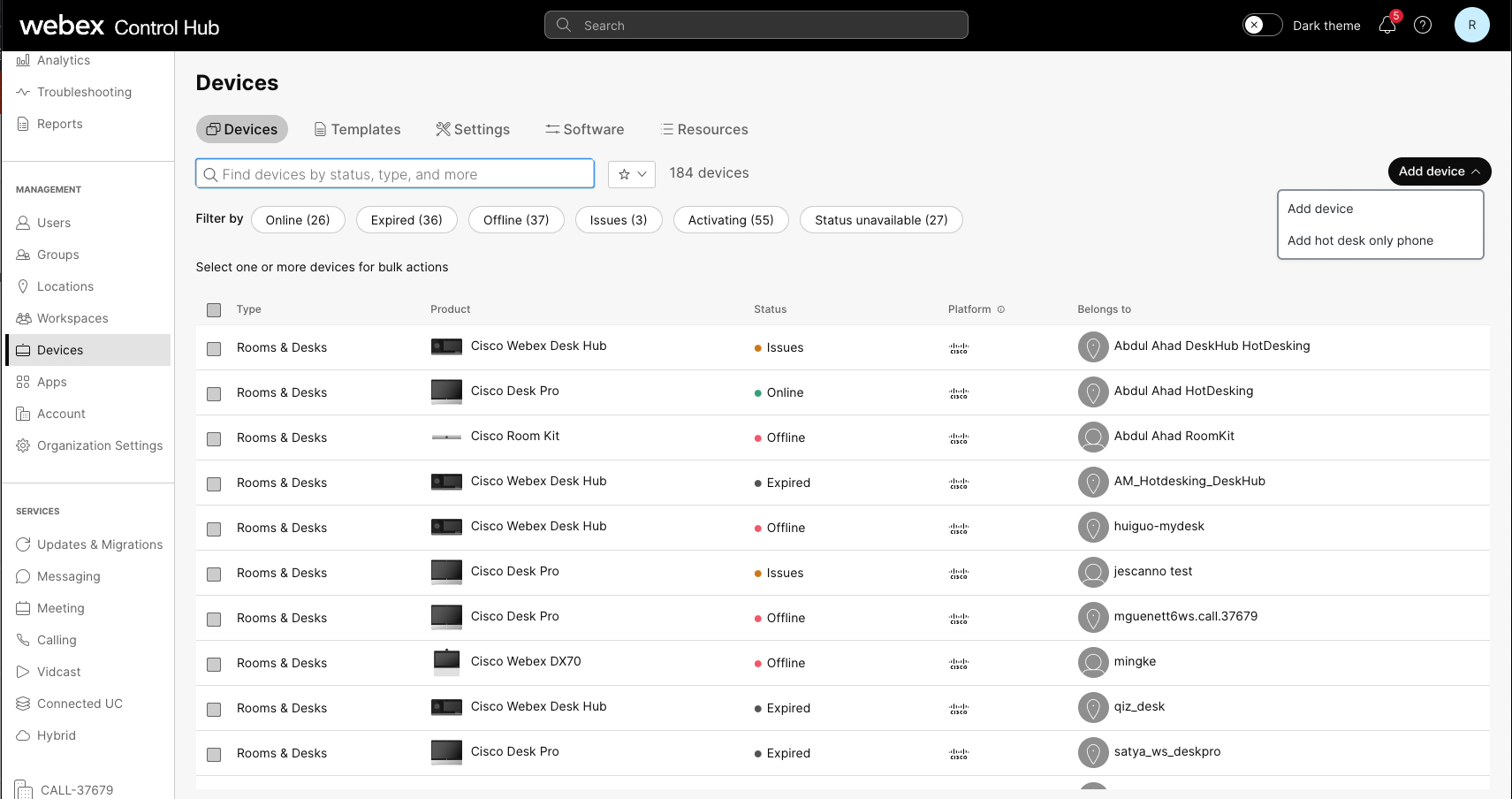Click the Analytics sidebar icon
Image resolution: width=1512 pixels, height=799 pixels.
point(23,60)
